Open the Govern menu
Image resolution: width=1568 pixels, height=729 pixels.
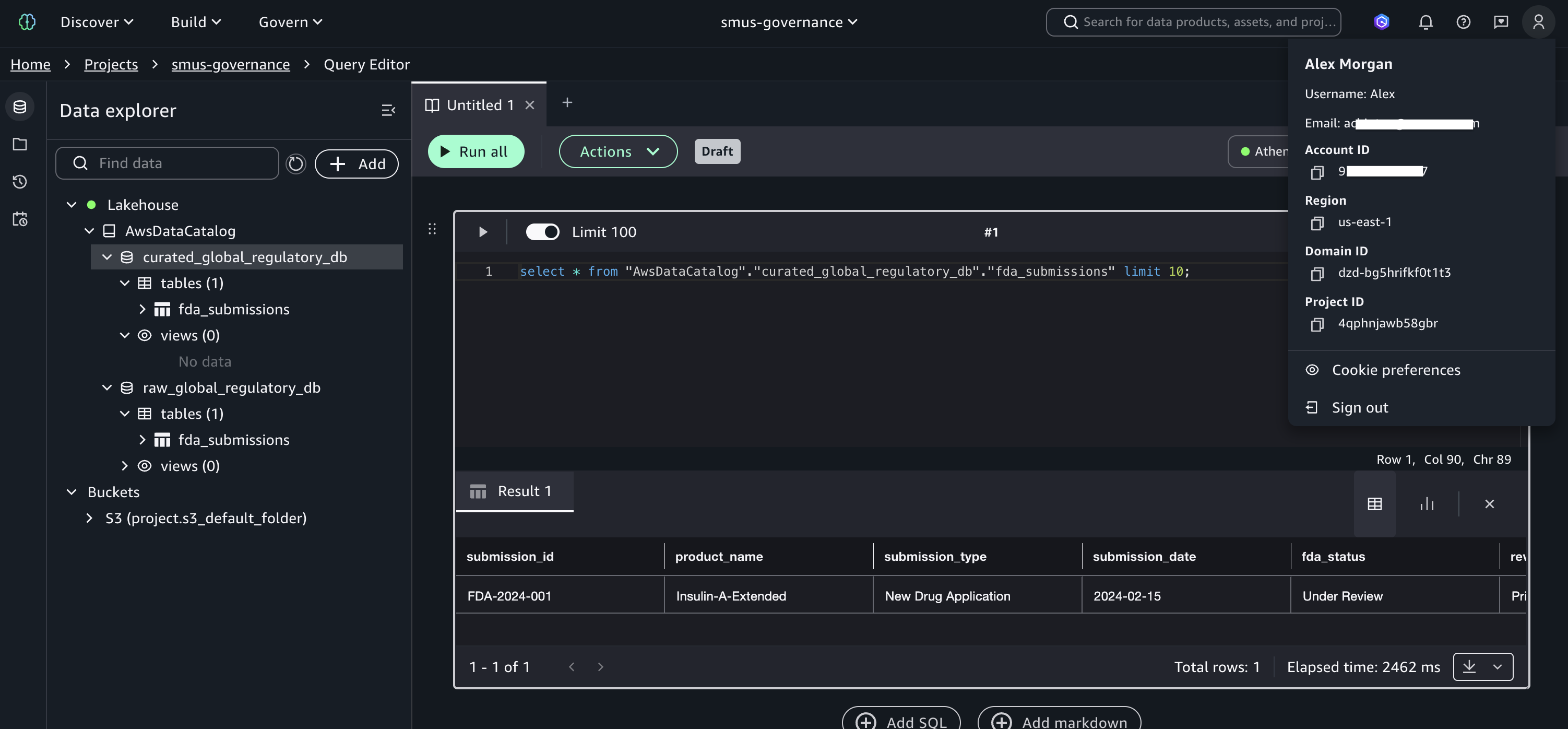click(290, 22)
